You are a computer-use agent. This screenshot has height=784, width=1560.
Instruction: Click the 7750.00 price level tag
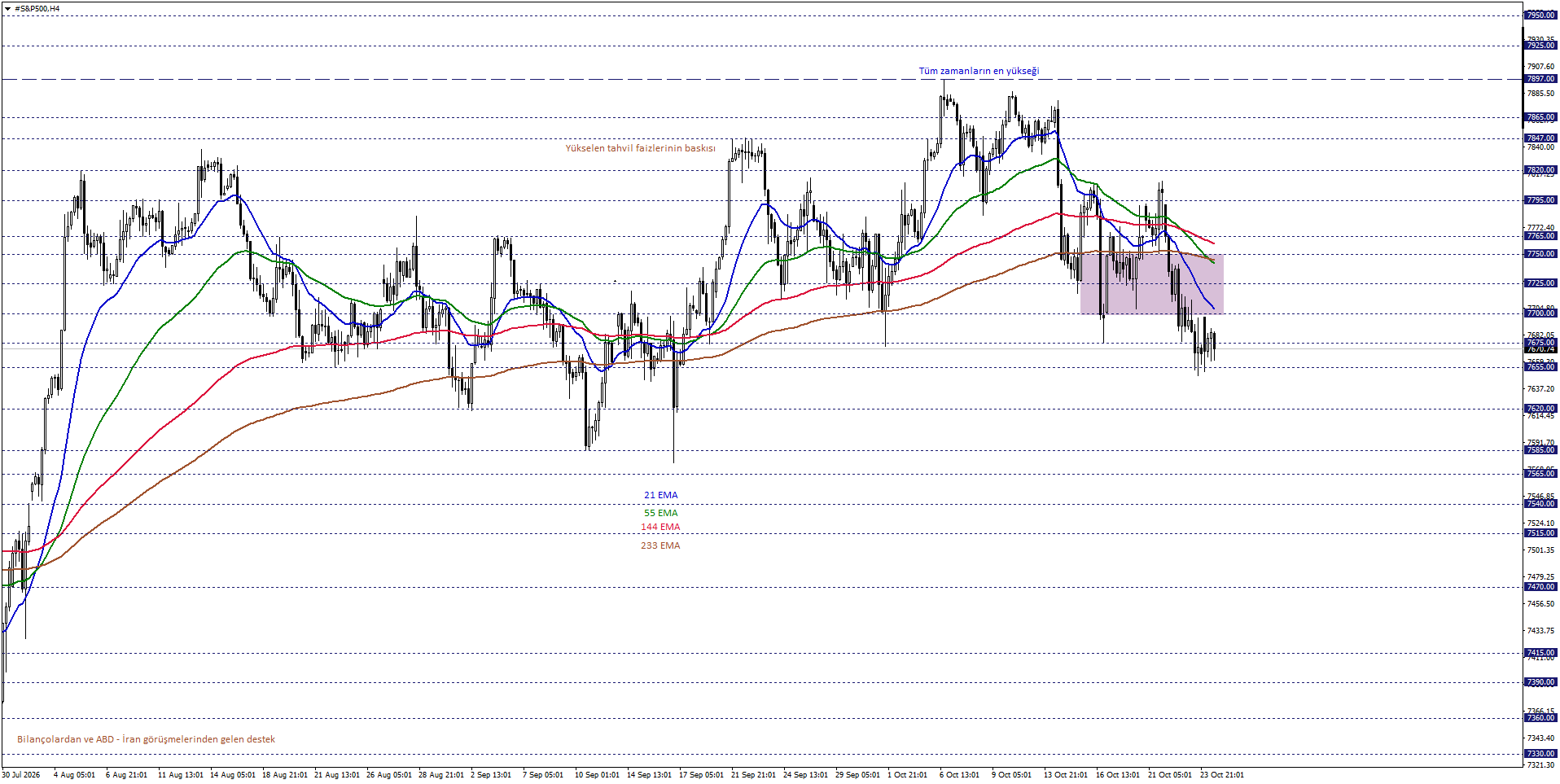click(x=1540, y=254)
